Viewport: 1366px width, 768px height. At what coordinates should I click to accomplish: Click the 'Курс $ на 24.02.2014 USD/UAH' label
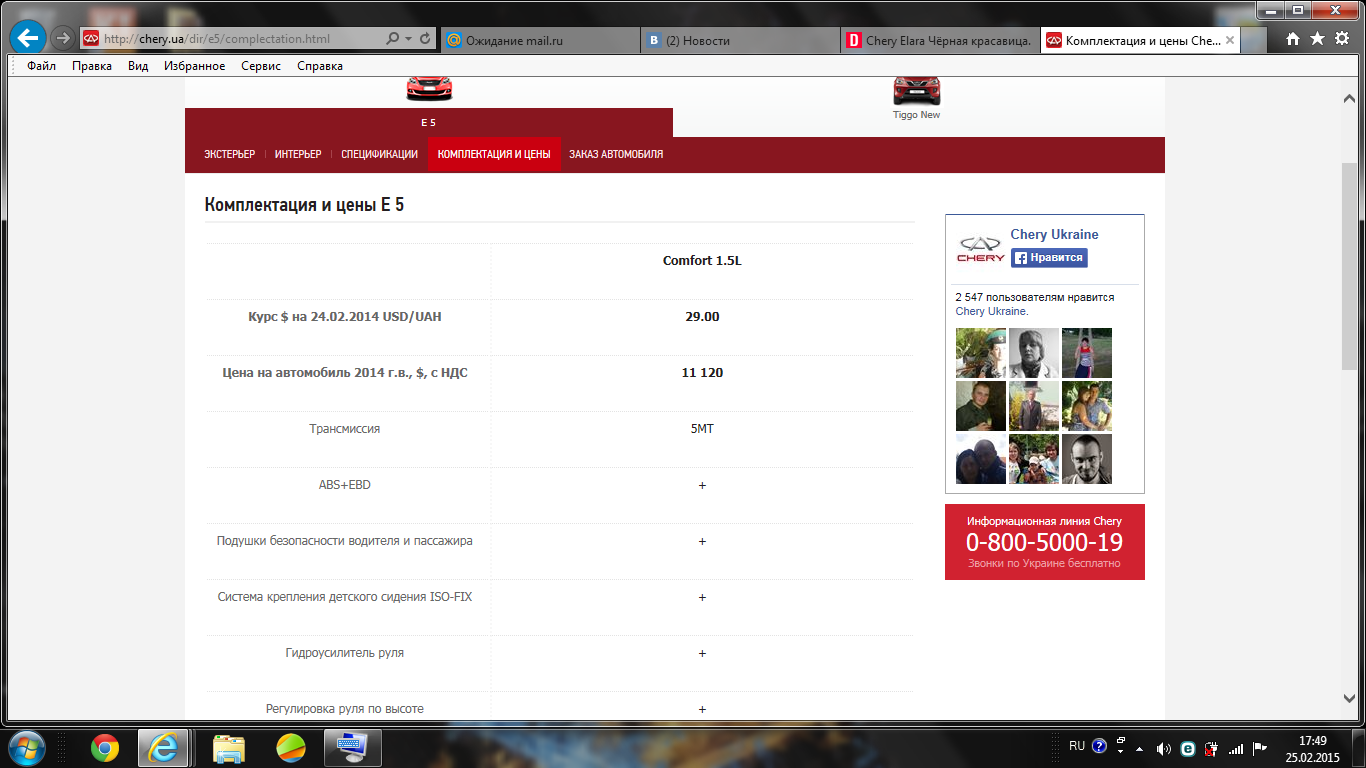point(345,317)
